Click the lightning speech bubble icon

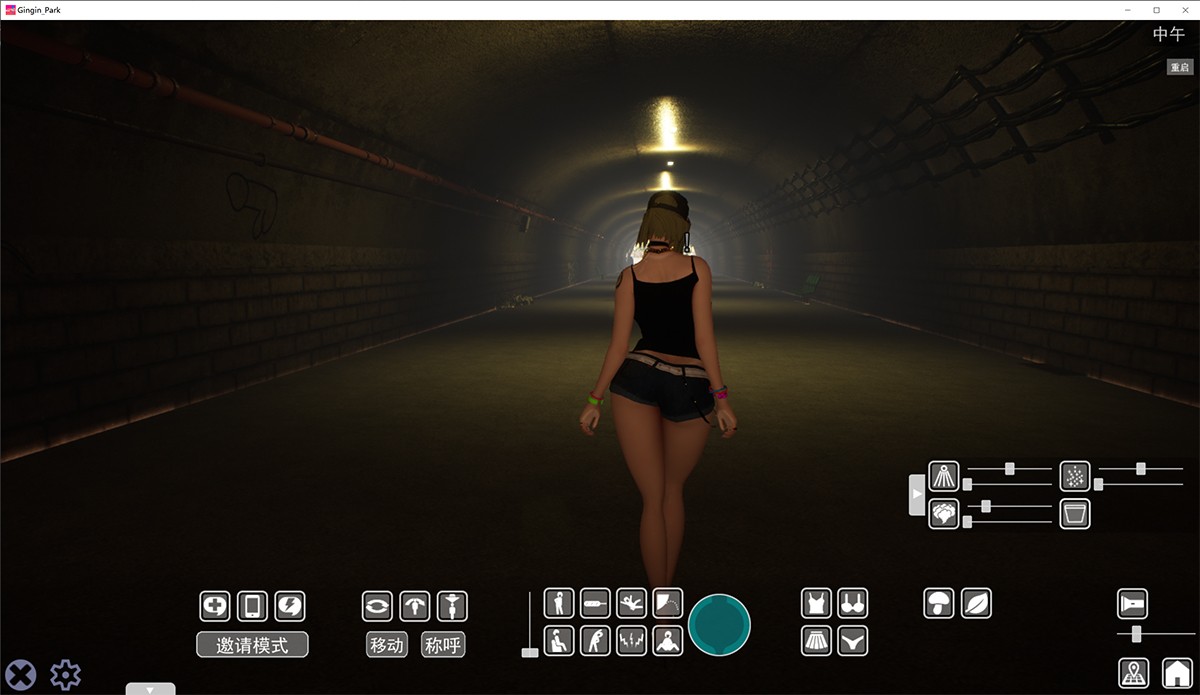point(290,606)
